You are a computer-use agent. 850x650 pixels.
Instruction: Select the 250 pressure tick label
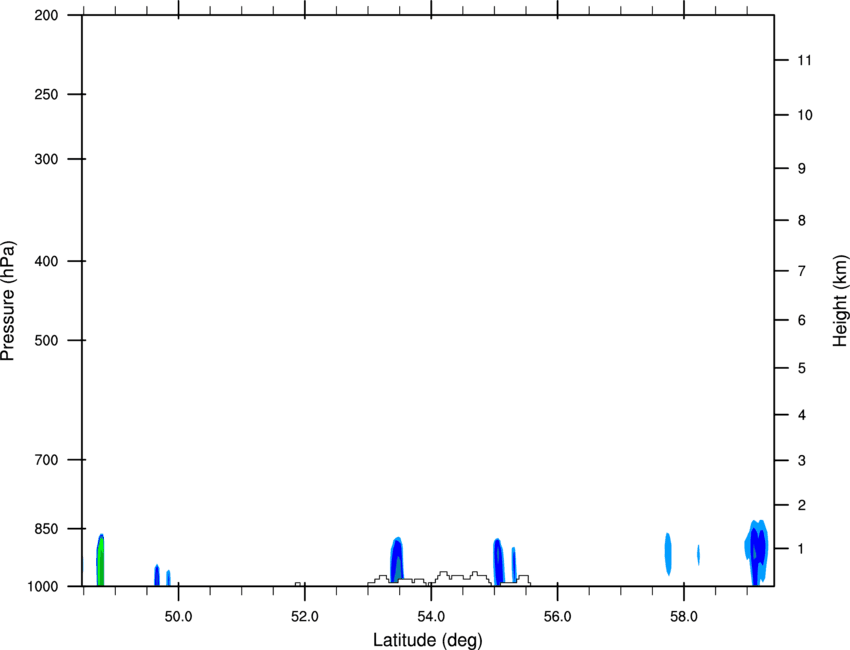click(46, 94)
